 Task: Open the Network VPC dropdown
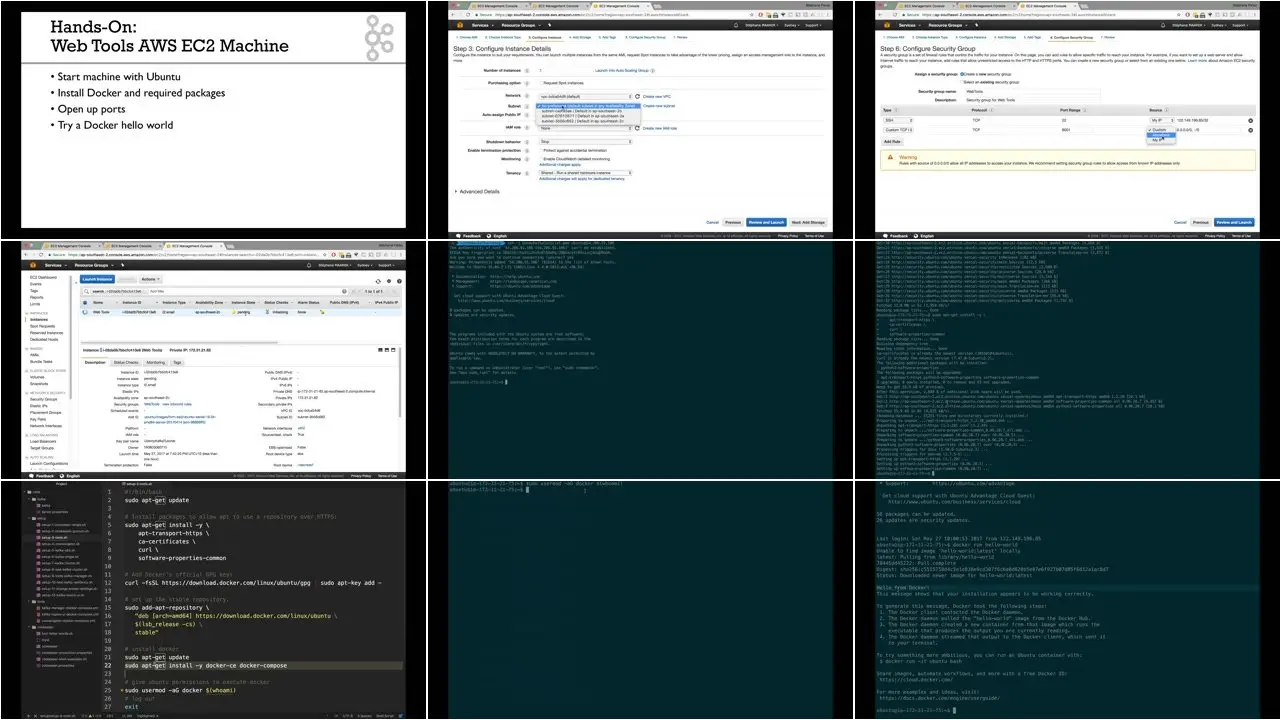(585, 97)
